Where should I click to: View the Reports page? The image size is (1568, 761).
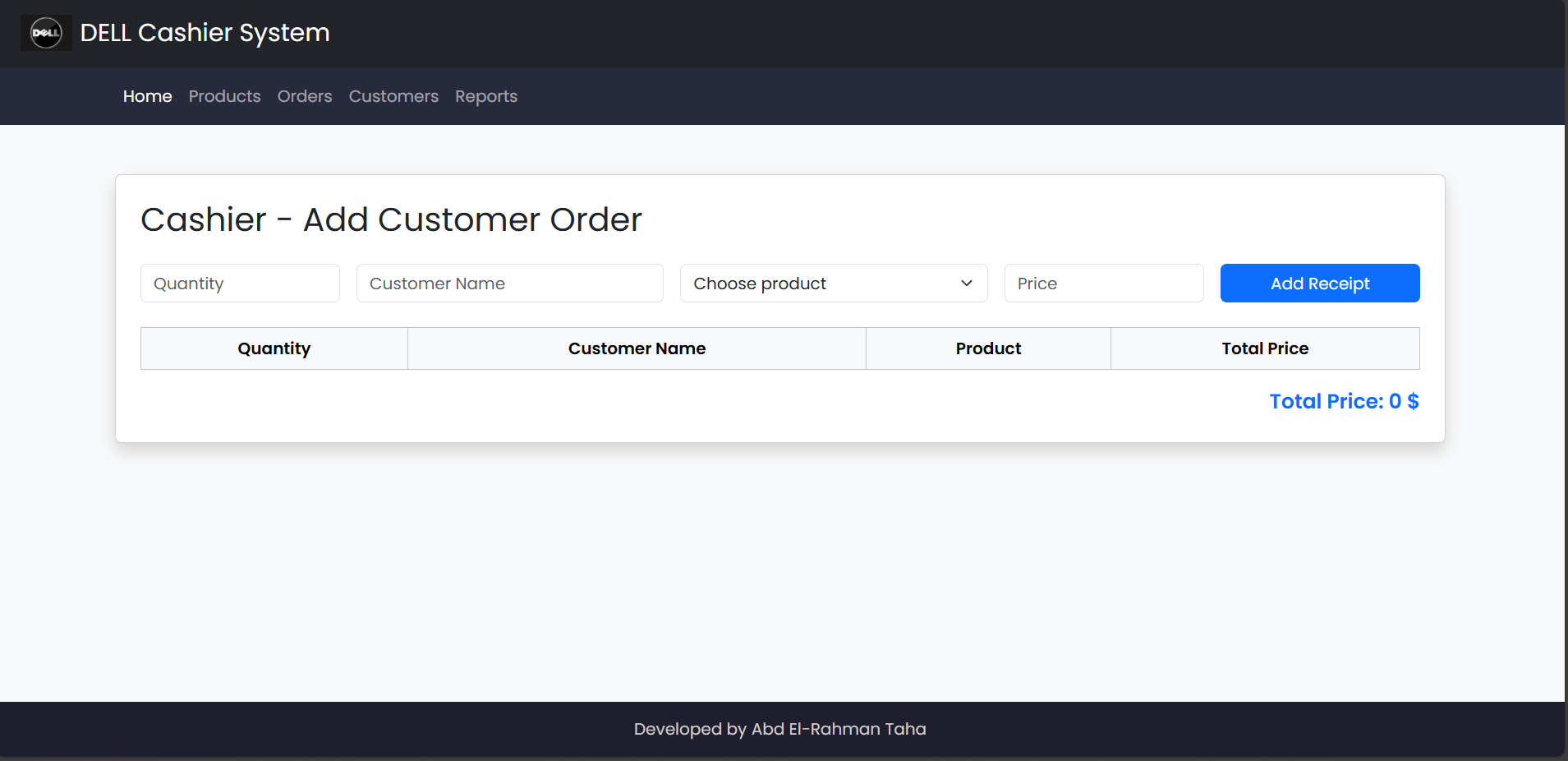click(486, 96)
